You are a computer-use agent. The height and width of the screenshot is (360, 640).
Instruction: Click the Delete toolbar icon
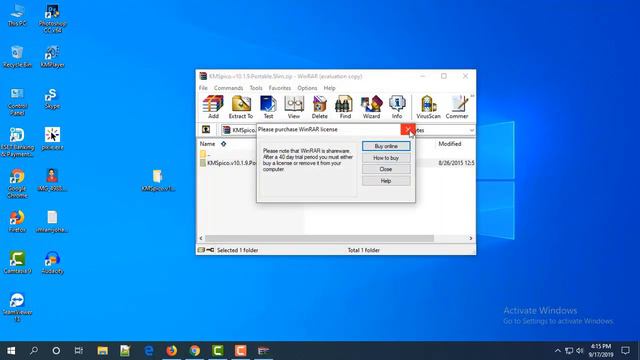(320, 107)
